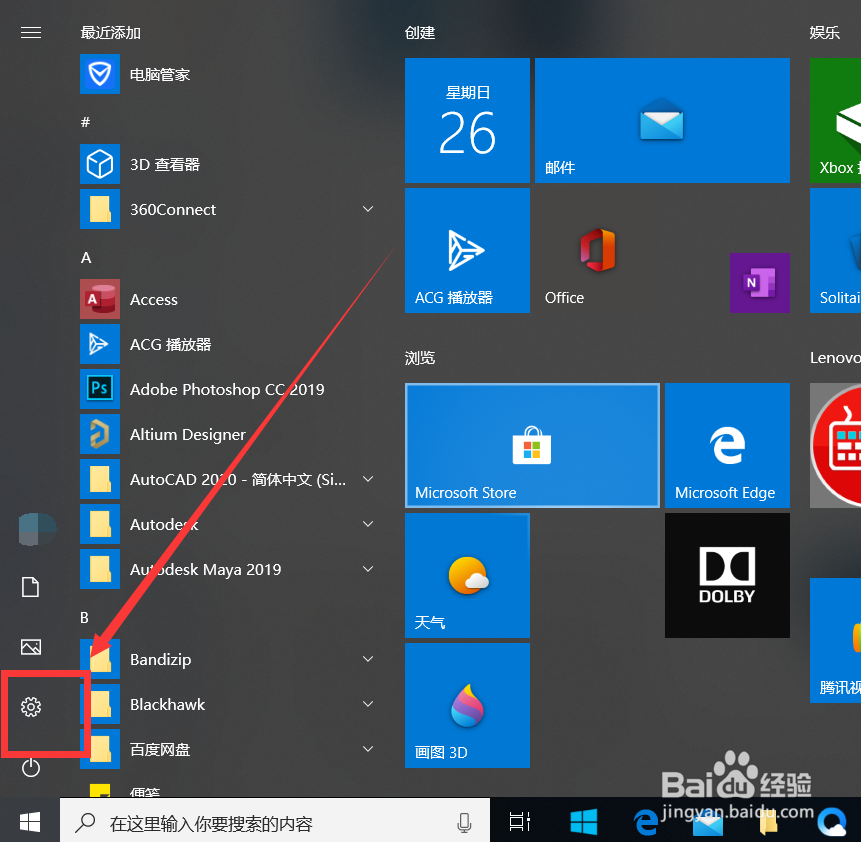The image size is (861, 842).
Task: Open Pictures from the sidebar
Action: click(x=31, y=647)
